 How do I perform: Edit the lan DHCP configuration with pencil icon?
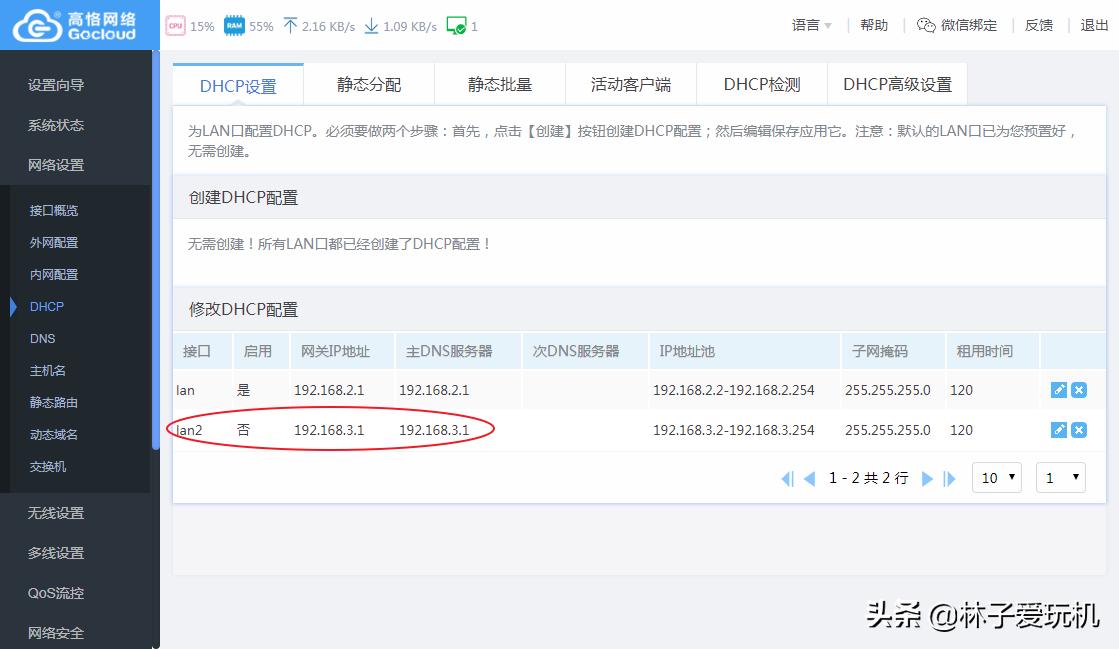point(1058,389)
